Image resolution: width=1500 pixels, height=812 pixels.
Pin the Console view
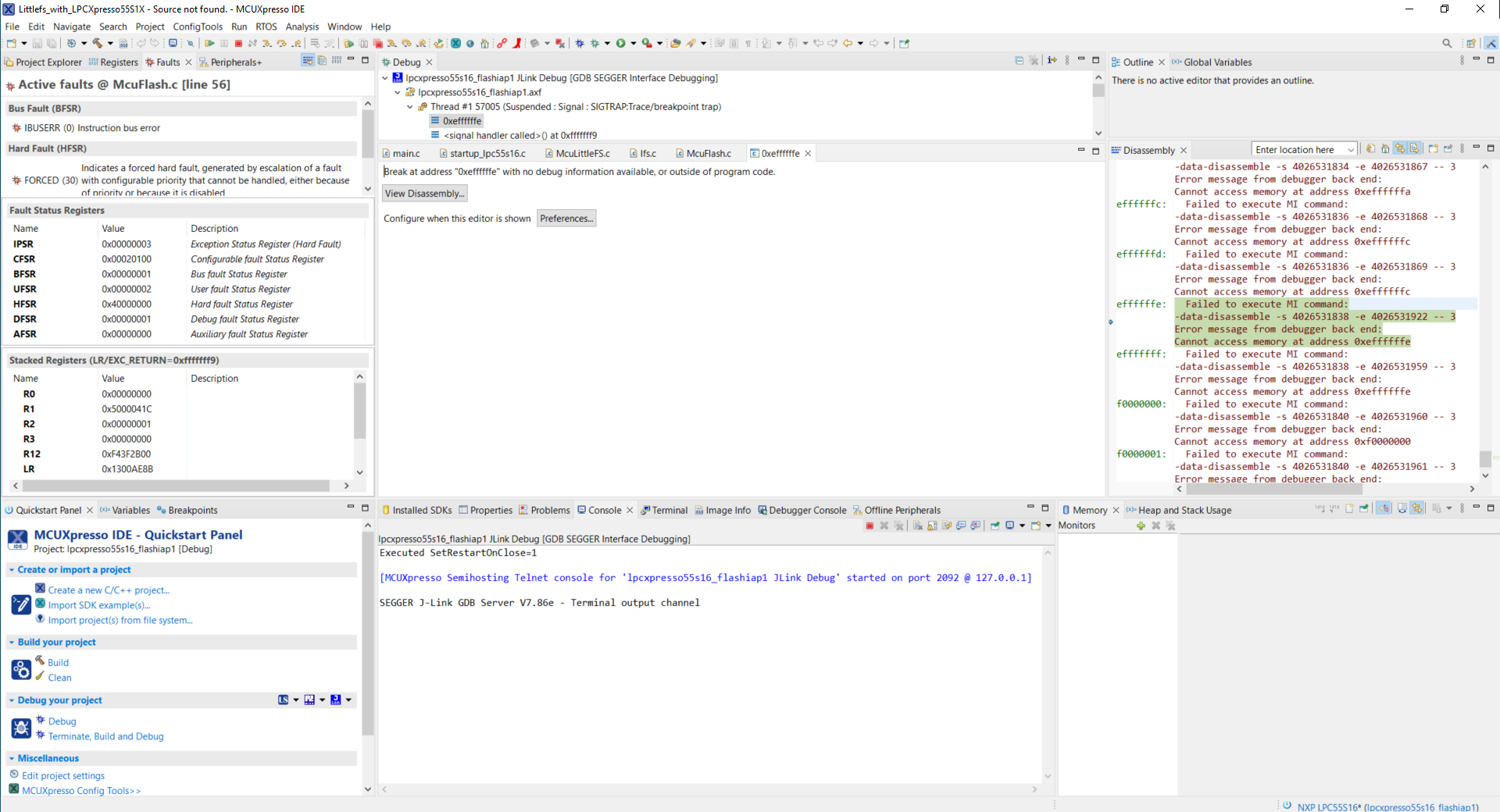(994, 525)
